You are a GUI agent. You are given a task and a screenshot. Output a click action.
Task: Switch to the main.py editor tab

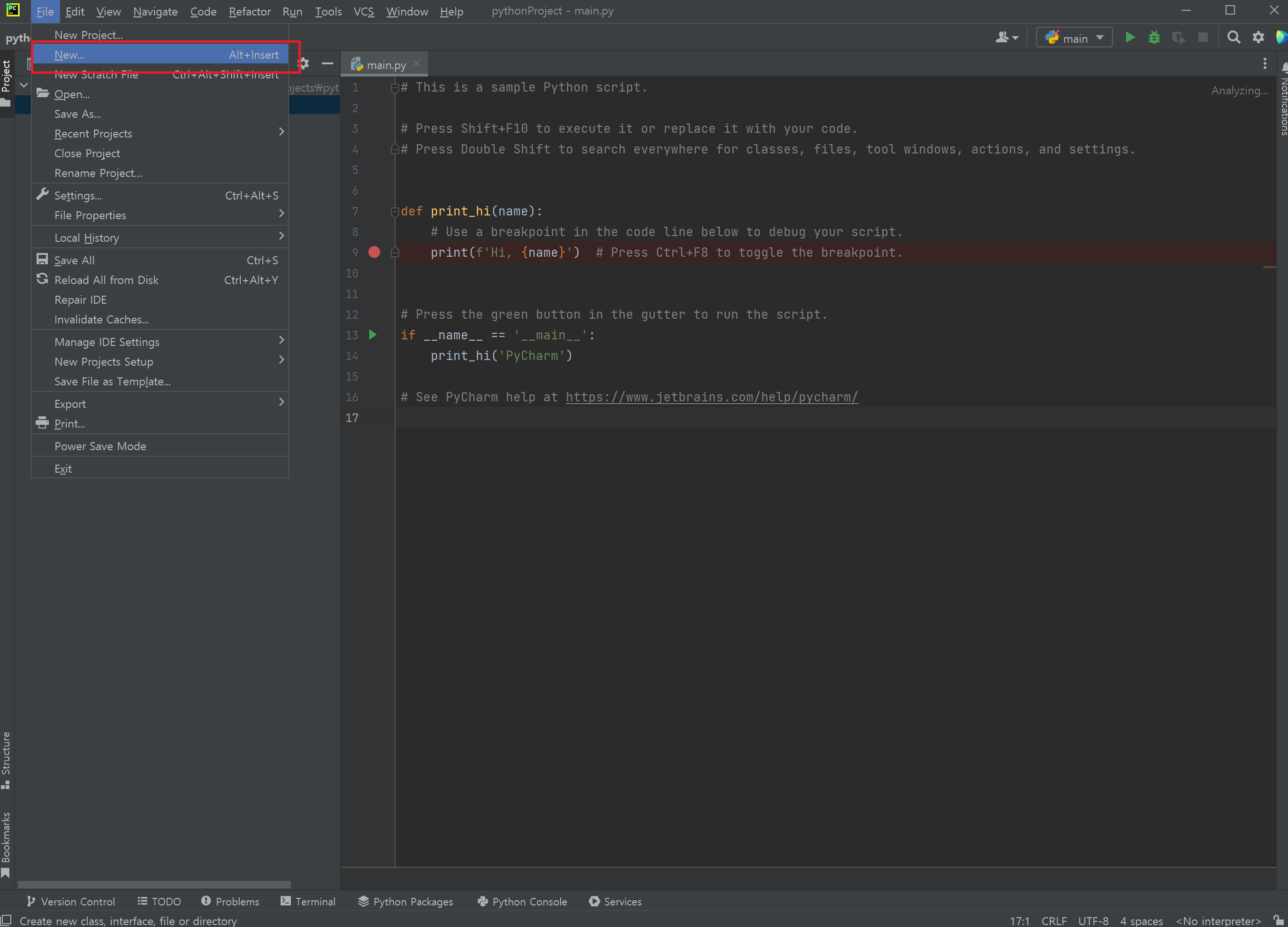click(x=386, y=65)
